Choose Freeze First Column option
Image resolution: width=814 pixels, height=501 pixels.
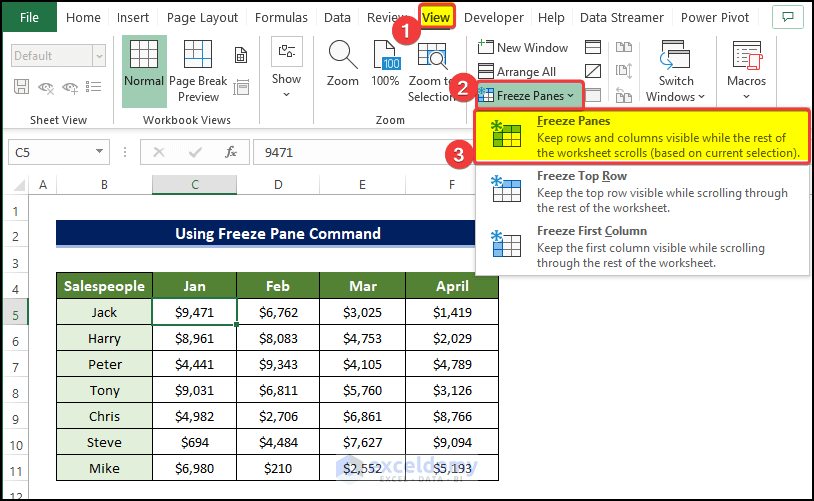coord(642,247)
